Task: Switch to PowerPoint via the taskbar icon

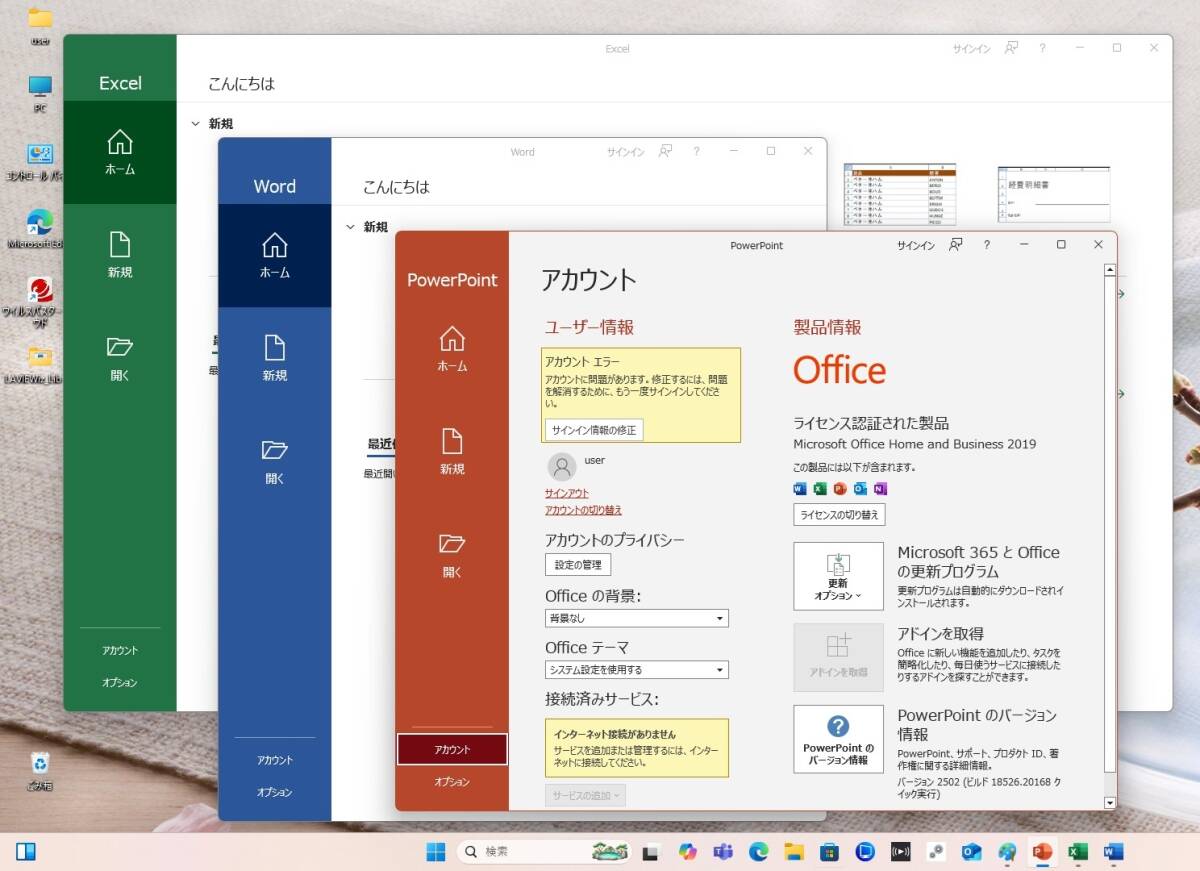Action: (1042, 852)
